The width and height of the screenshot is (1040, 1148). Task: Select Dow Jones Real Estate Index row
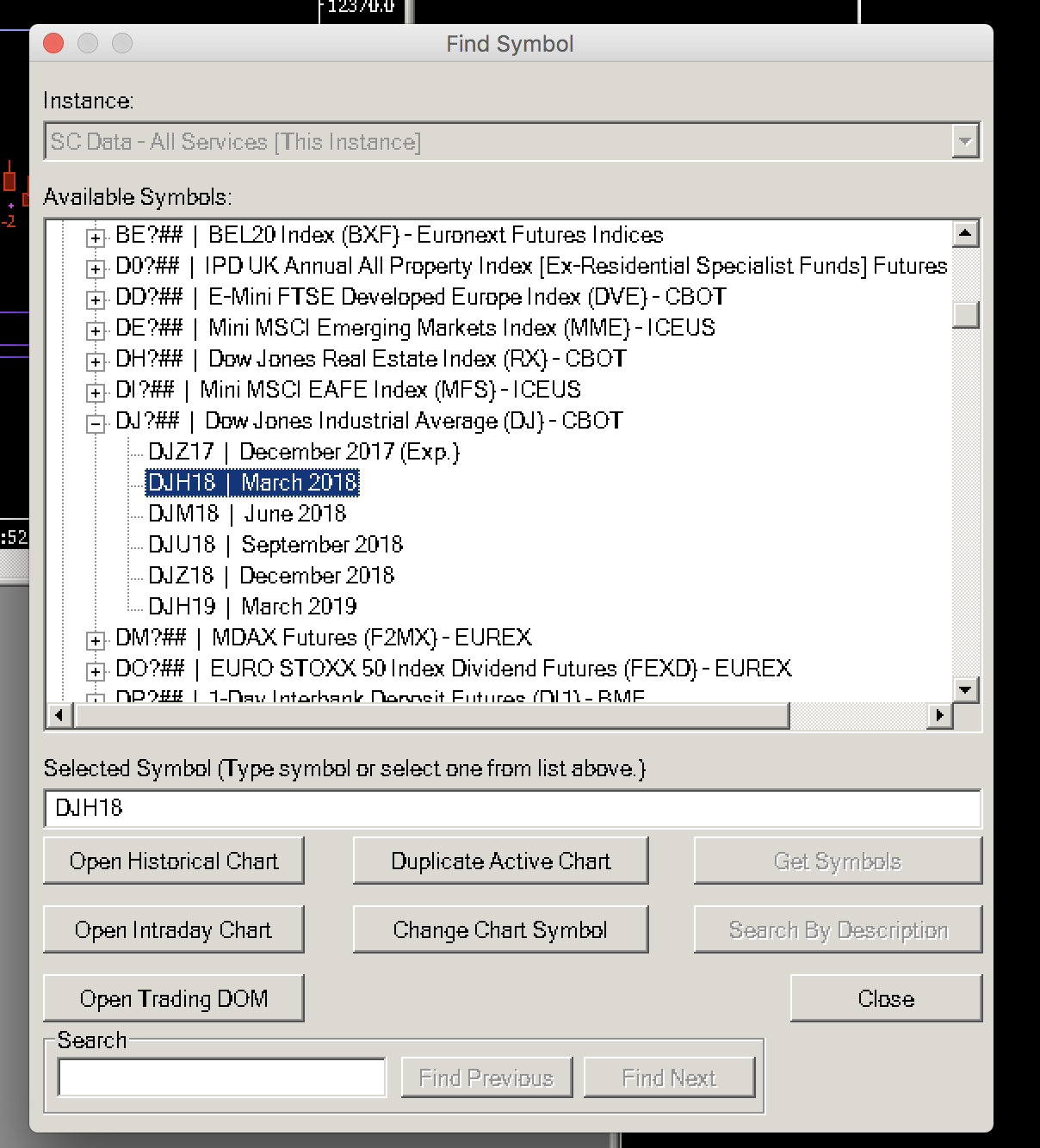coord(371,359)
